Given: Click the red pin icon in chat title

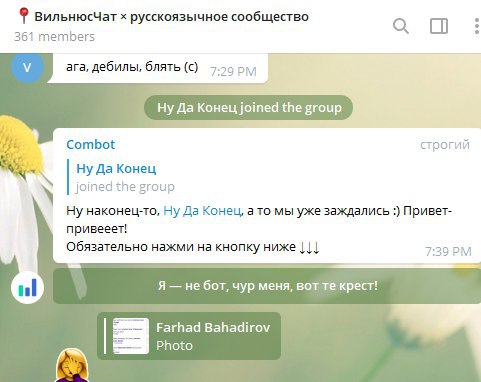Looking at the screenshot, I should 23,16.
